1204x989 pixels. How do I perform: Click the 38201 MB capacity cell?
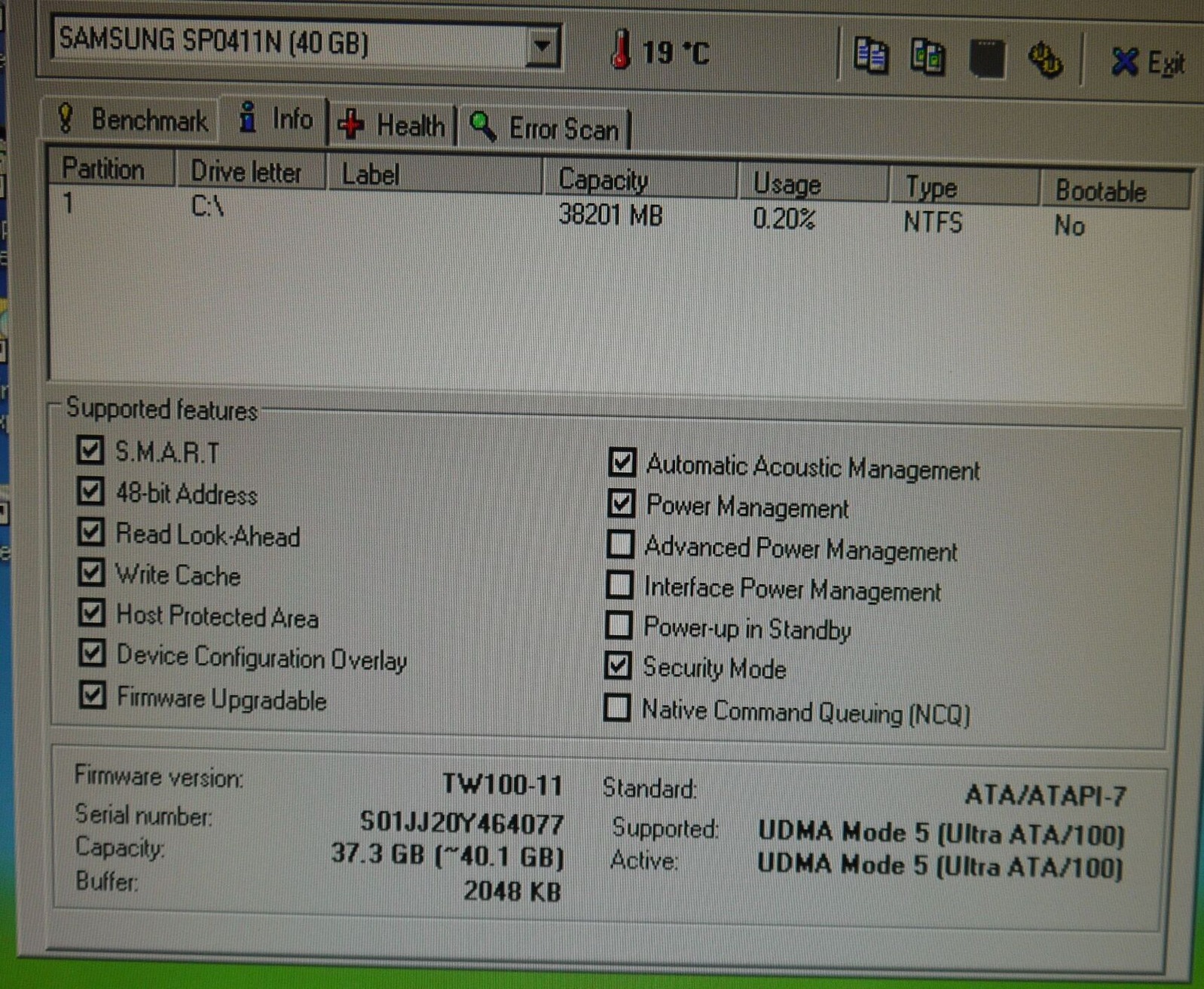(610, 216)
